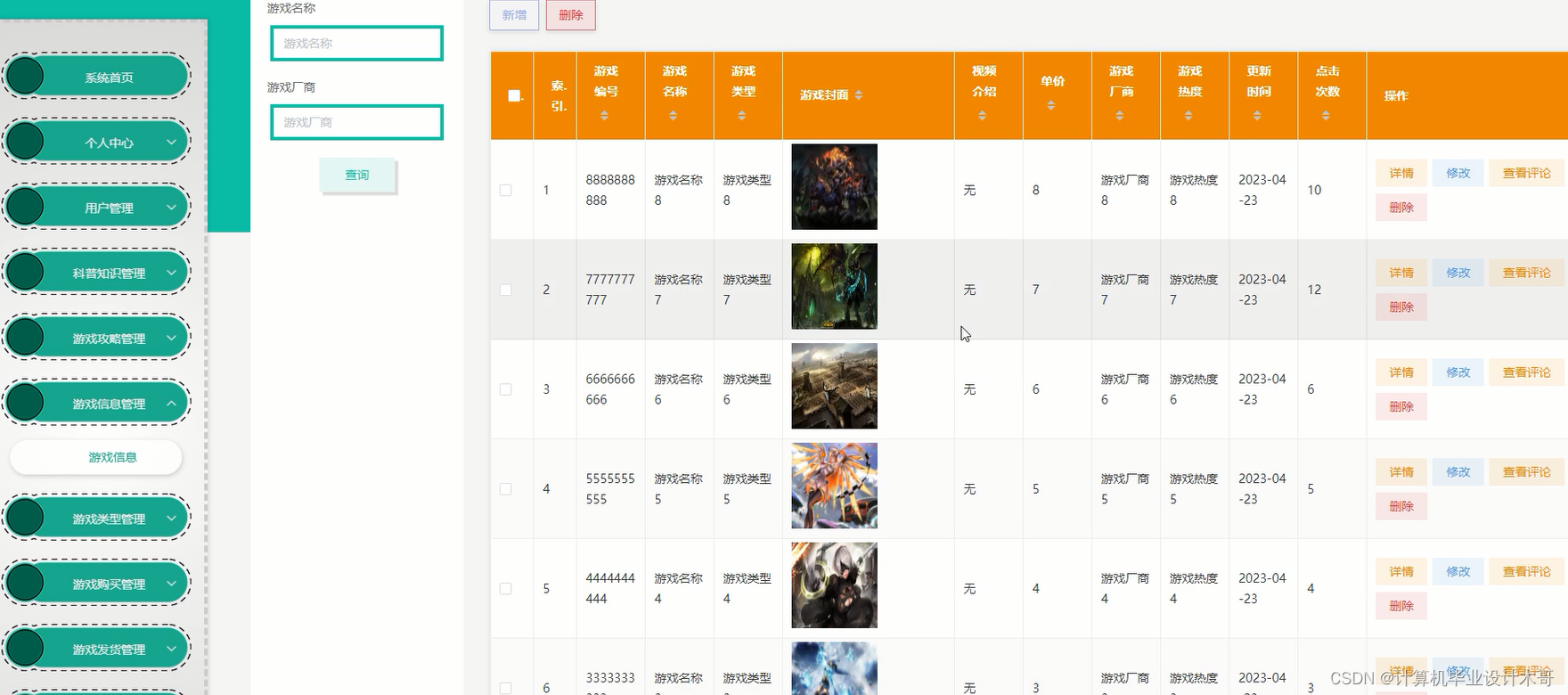1568x695 pixels.
Task: Open cover thumbnail of game 6666666666
Action: click(835, 387)
